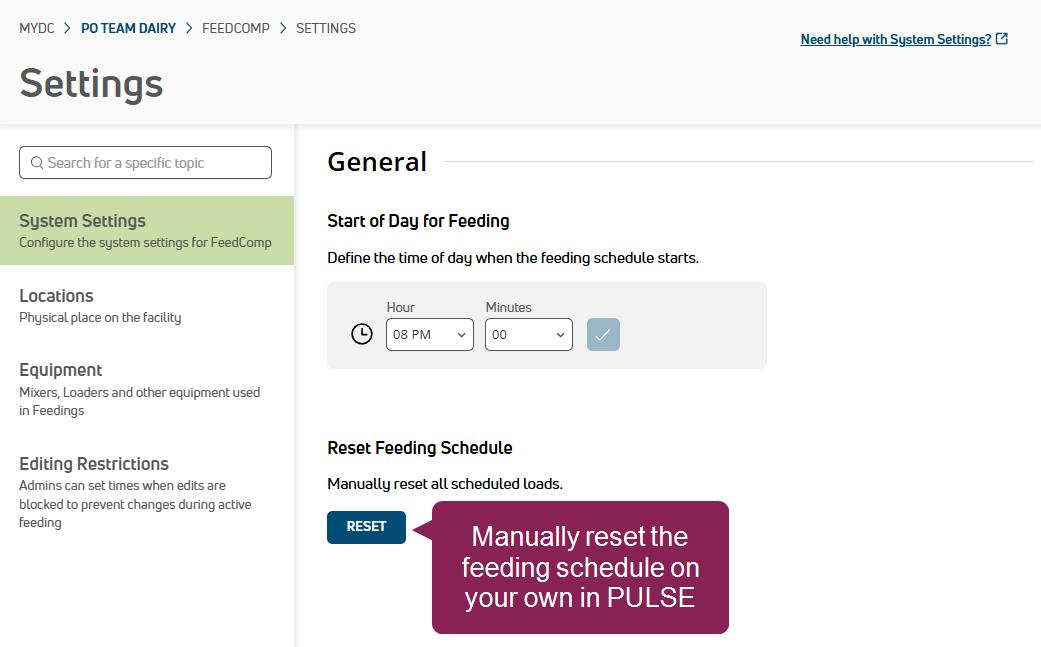Open Editing Restrictions section
Screen dimensions: 1041x647
click(x=94, y=464)
